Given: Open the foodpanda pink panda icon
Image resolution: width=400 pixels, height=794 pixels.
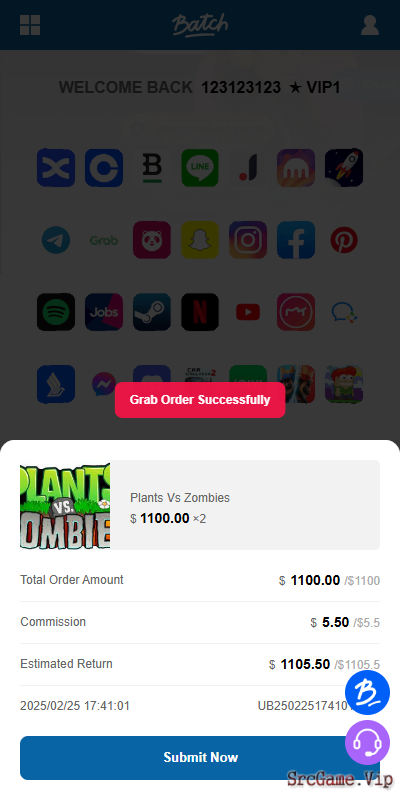Looking at the screenshot, I should pos(152,240).
